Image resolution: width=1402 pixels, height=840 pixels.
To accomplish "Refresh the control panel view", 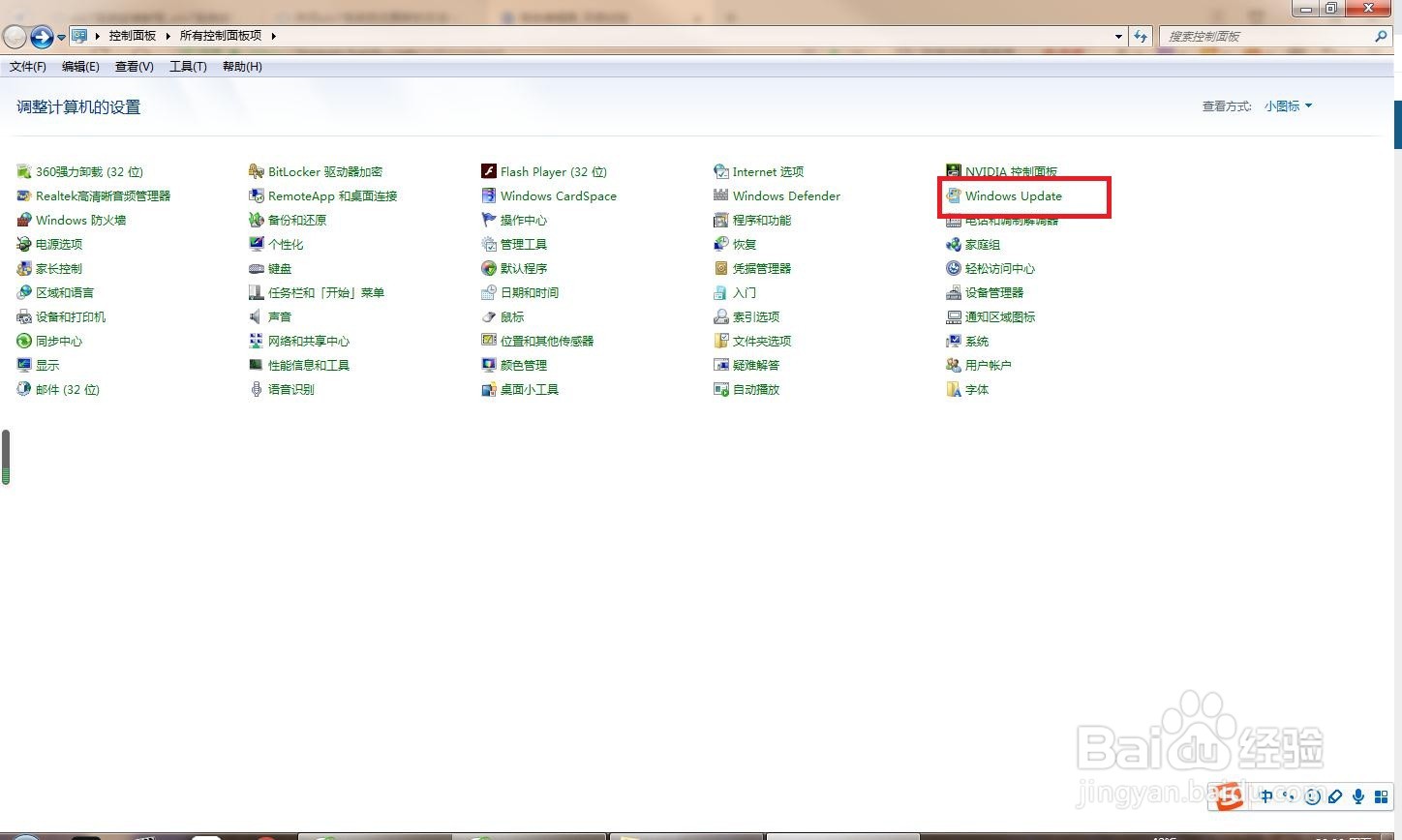I will click(x=1141, y=36).
